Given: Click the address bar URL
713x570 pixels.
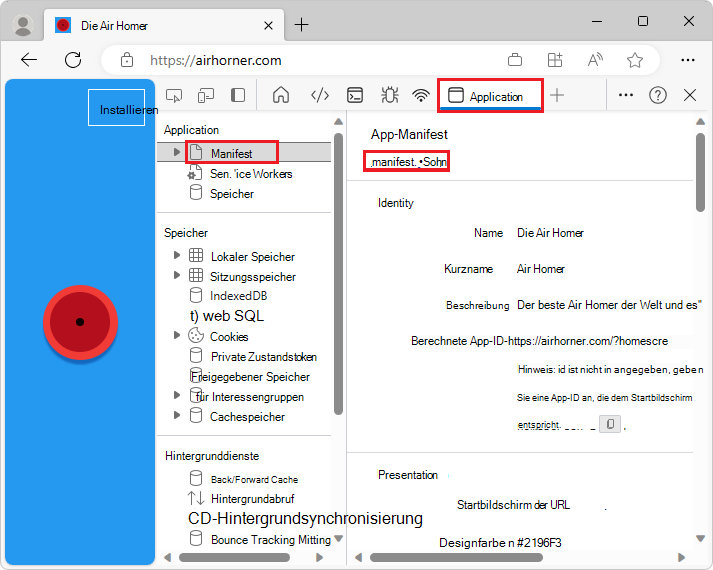Looking at the screenshot, I should 216,60.
